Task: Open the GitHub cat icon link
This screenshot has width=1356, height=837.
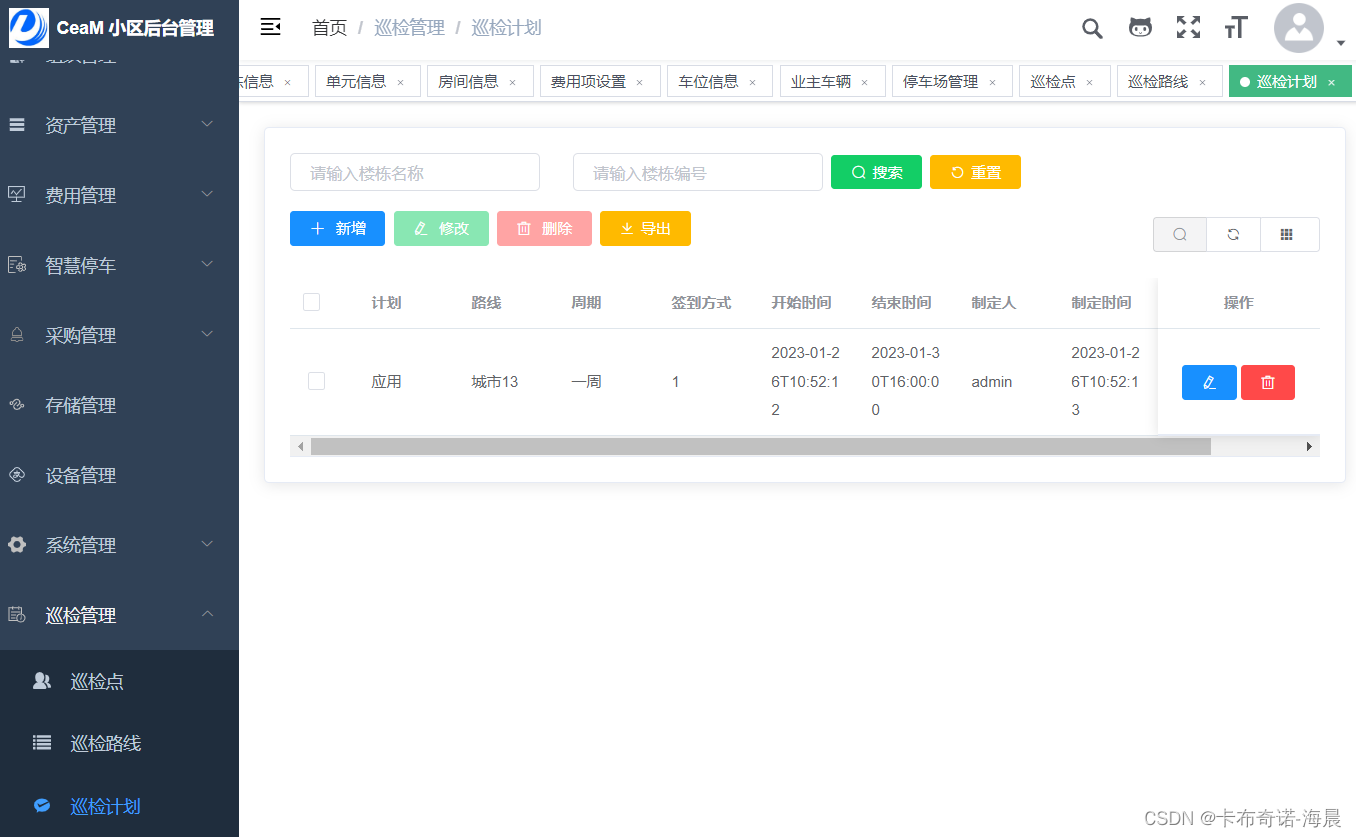Action: (1140, 28)
